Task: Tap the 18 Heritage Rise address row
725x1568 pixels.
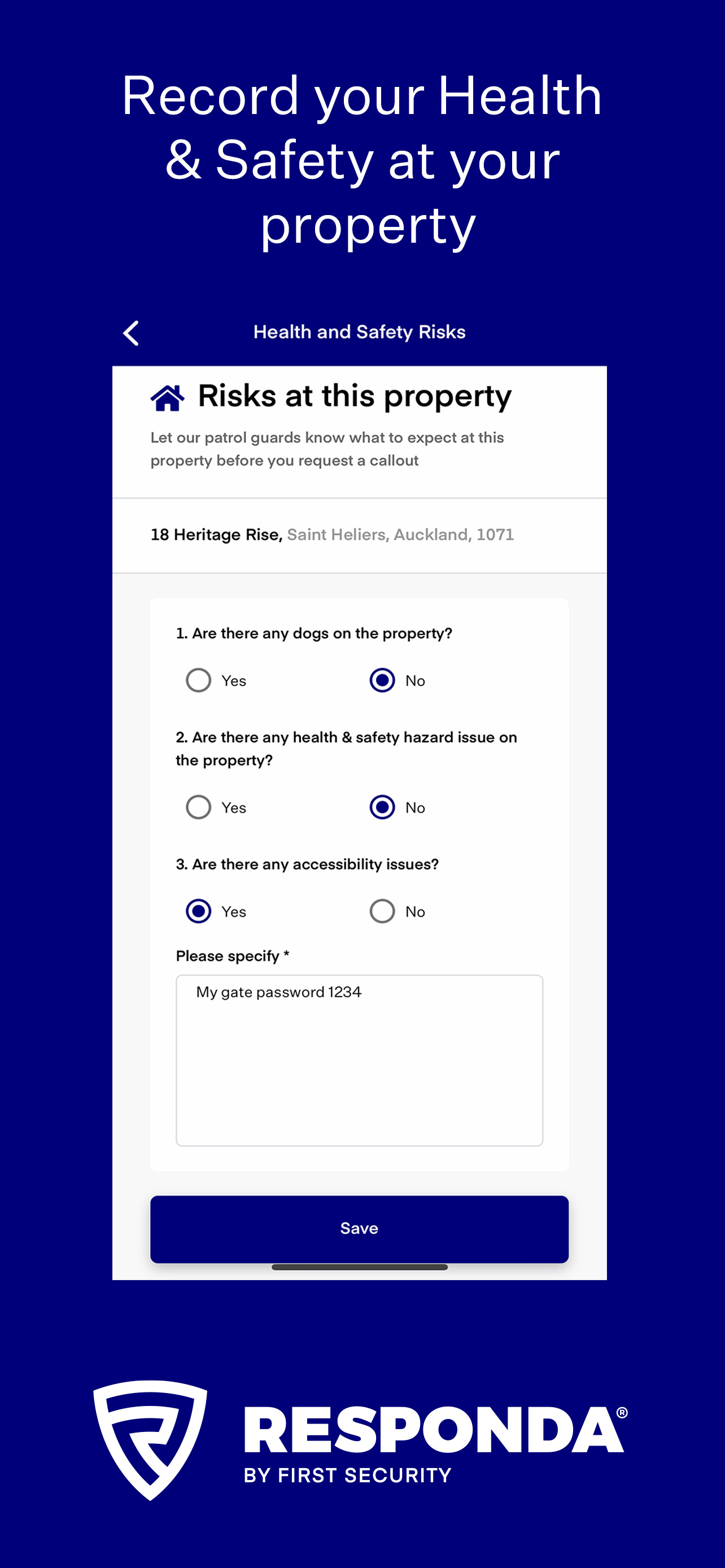Action: point(333,535)
